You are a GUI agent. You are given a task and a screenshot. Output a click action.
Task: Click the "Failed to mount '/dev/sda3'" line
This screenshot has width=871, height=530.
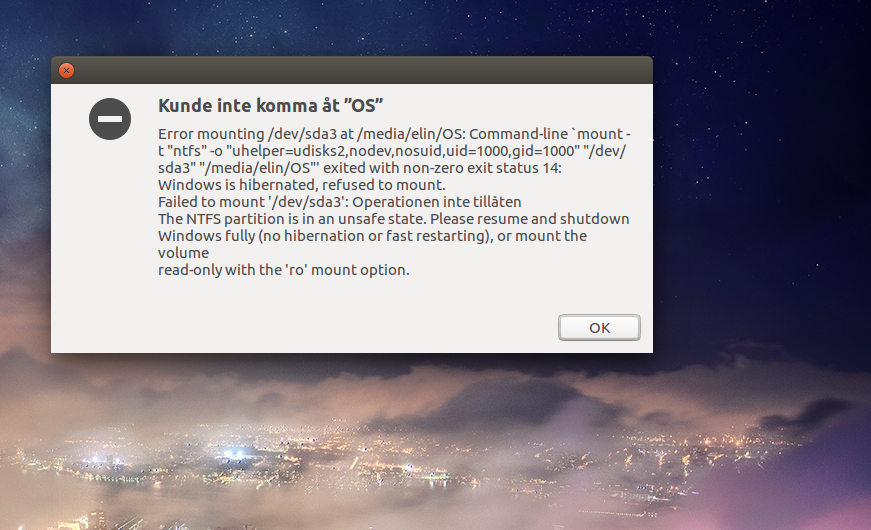coord(339,202)
